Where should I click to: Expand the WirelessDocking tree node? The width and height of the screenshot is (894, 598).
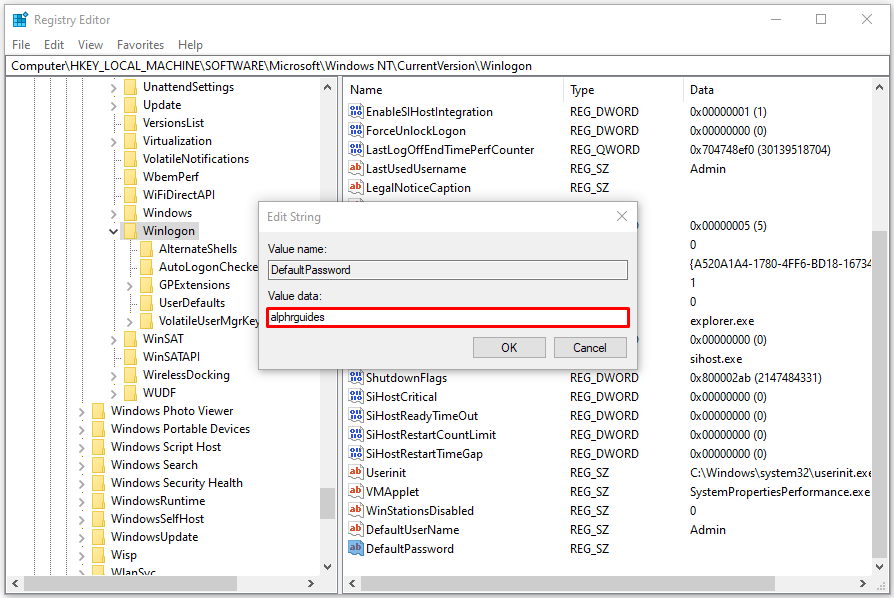point(113,376)
